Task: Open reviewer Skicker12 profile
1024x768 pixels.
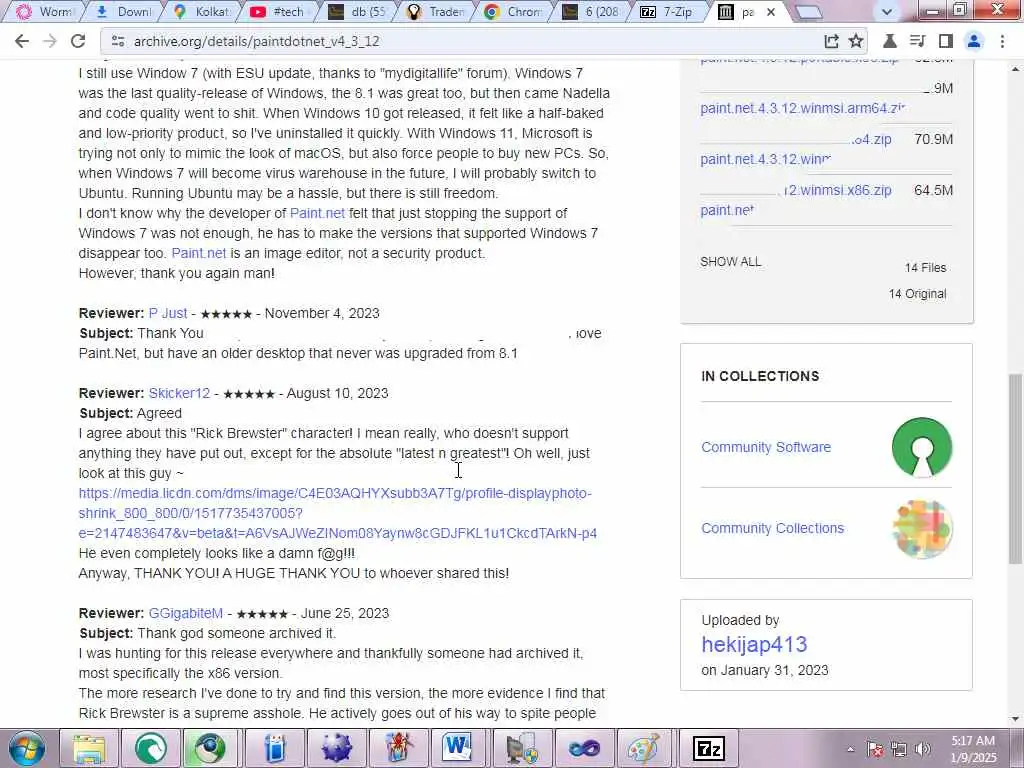Action: coord(180,393)
